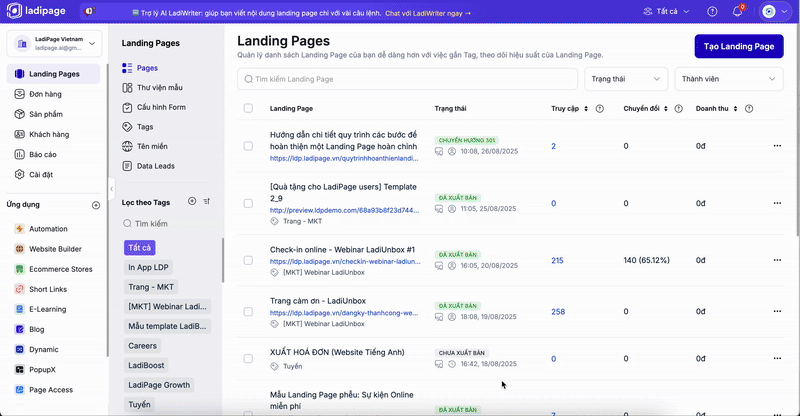Filter by 'In App LDP' tag

[148, 267]
